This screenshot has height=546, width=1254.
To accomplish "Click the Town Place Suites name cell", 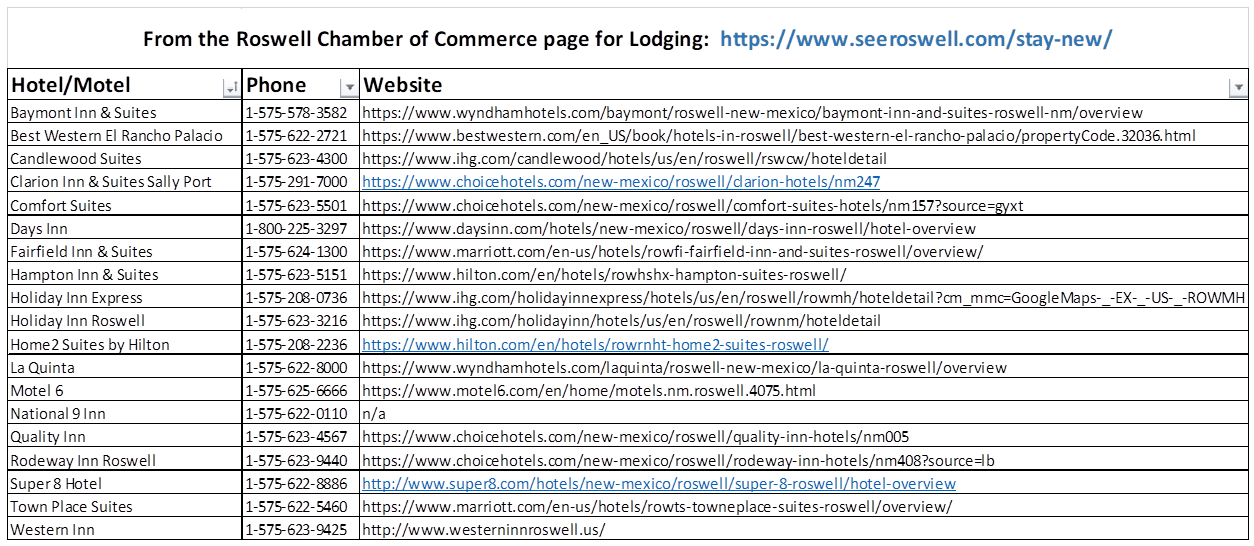I will pyautogui.click(x=71, y=507).
